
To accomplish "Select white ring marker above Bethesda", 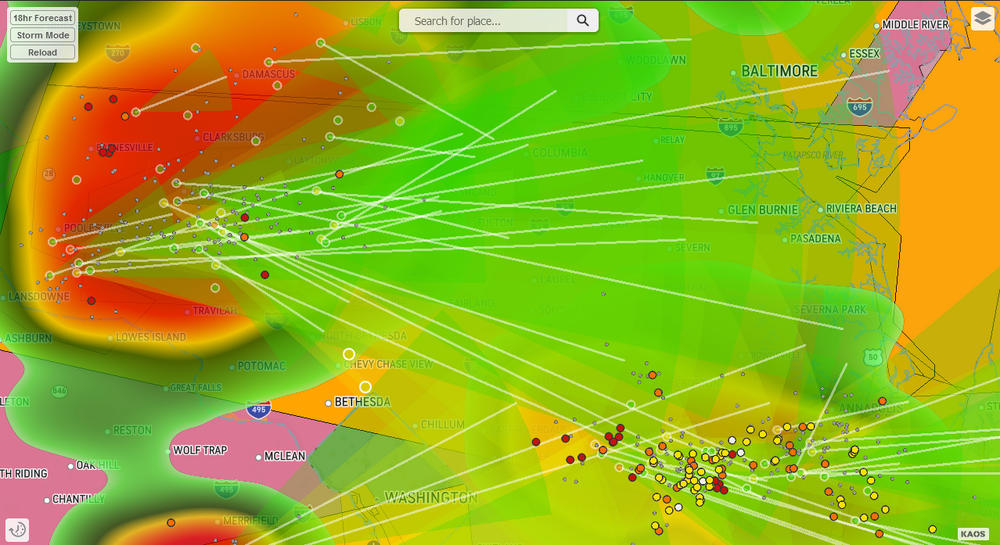I will (x=365, y=387).
